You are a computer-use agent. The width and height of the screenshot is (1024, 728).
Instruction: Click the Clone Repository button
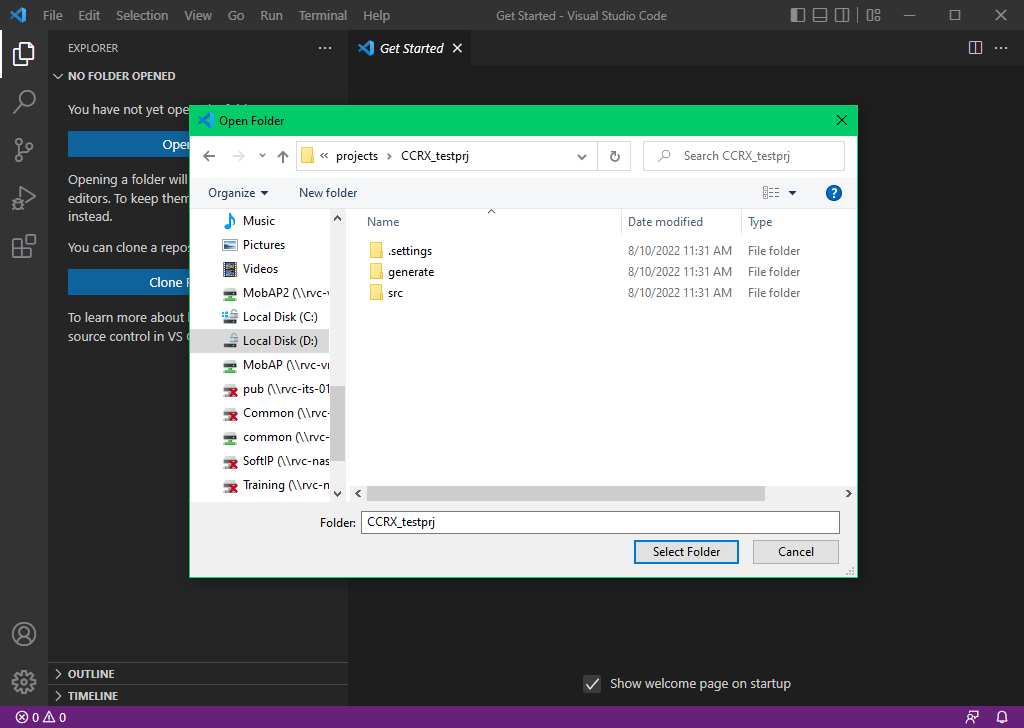(129, 282)
